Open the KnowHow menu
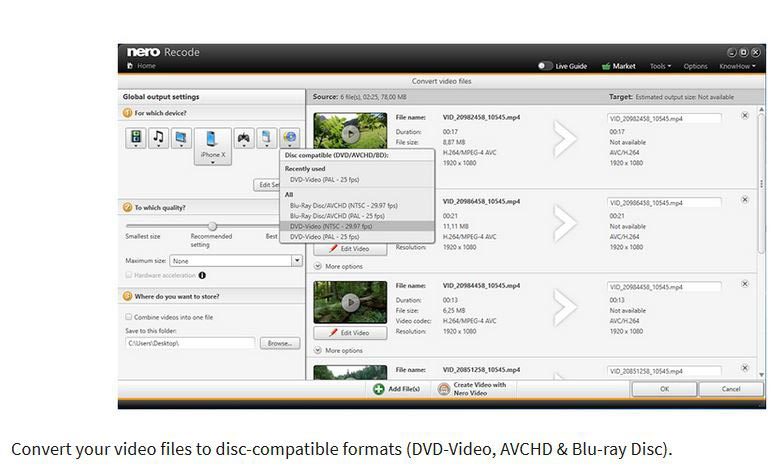Image resolution: width=781 pixels, height=473 pixels. click(x=737, y=66)
